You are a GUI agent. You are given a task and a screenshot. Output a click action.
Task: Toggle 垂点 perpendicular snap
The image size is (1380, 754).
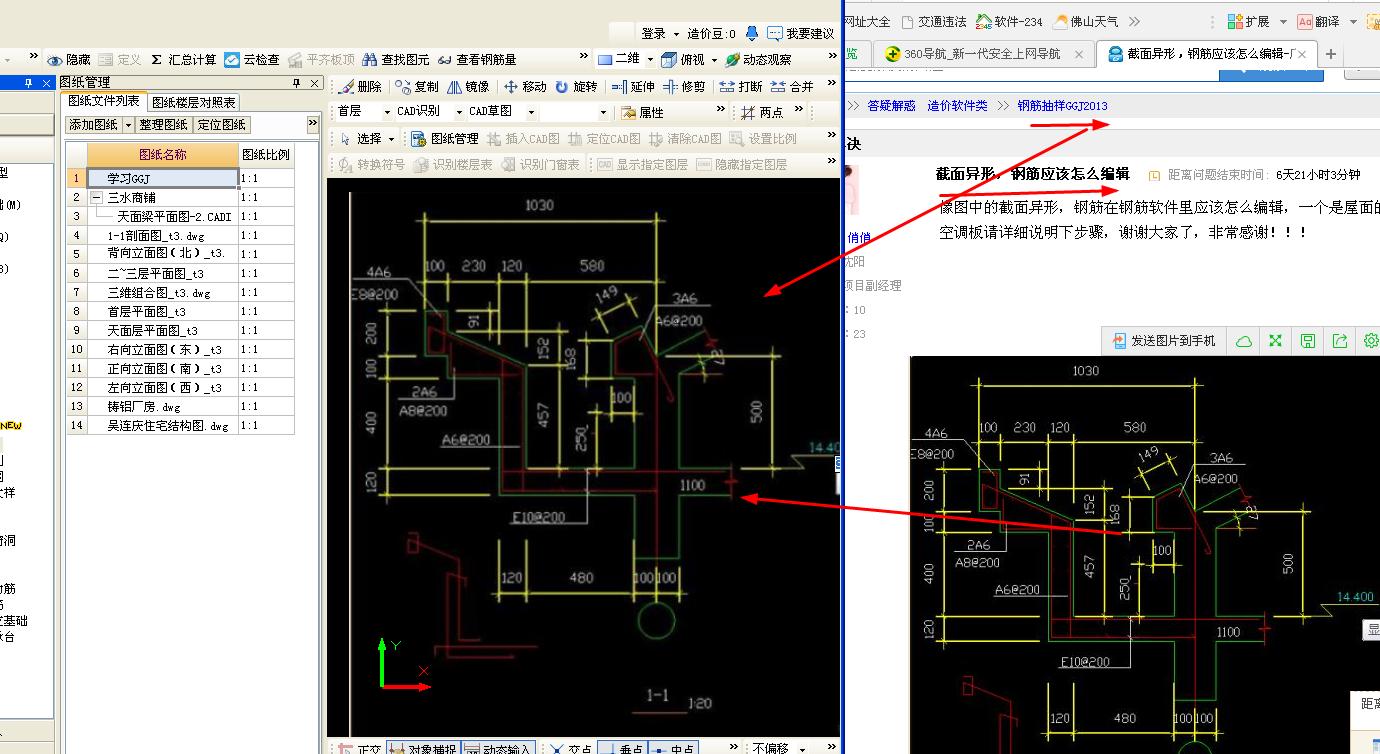coord(622,748)
